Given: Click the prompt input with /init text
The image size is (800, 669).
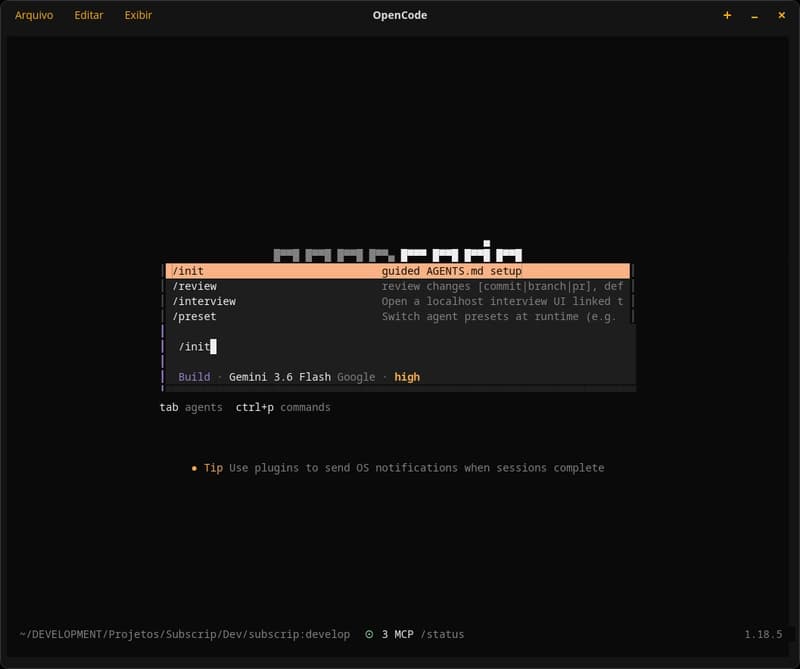Looking at the screenshot, I should (398, 346).
